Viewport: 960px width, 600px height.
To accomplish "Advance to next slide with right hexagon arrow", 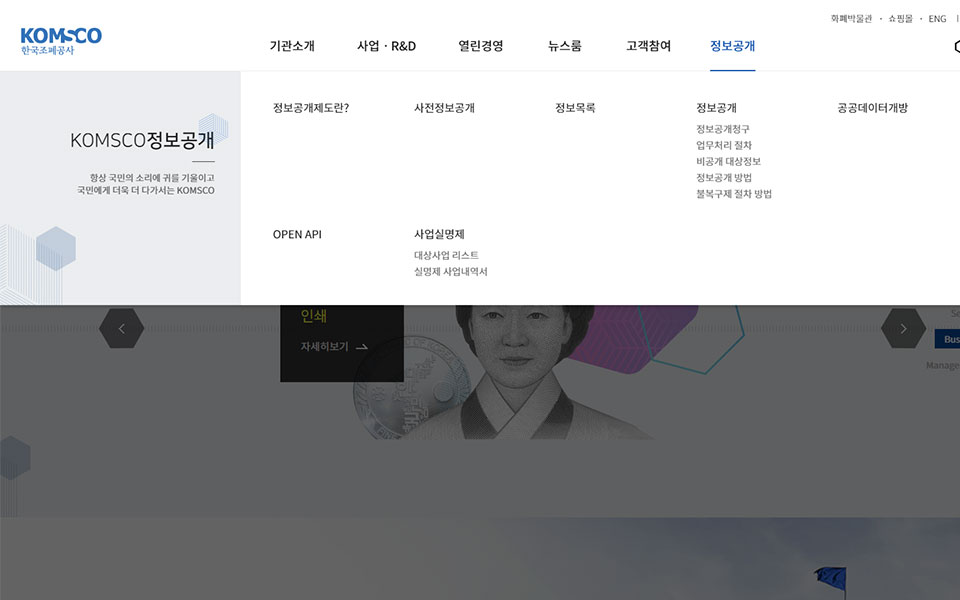I will point(903,328).
